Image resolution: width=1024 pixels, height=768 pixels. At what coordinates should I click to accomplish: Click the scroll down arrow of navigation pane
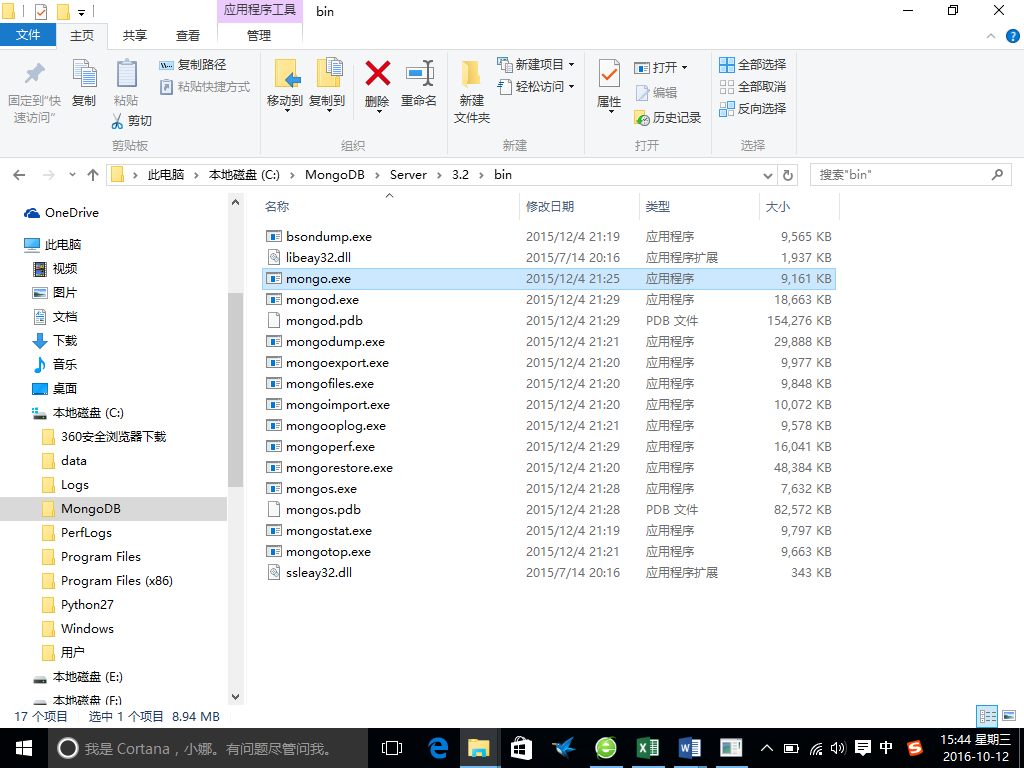pos(235,697)
